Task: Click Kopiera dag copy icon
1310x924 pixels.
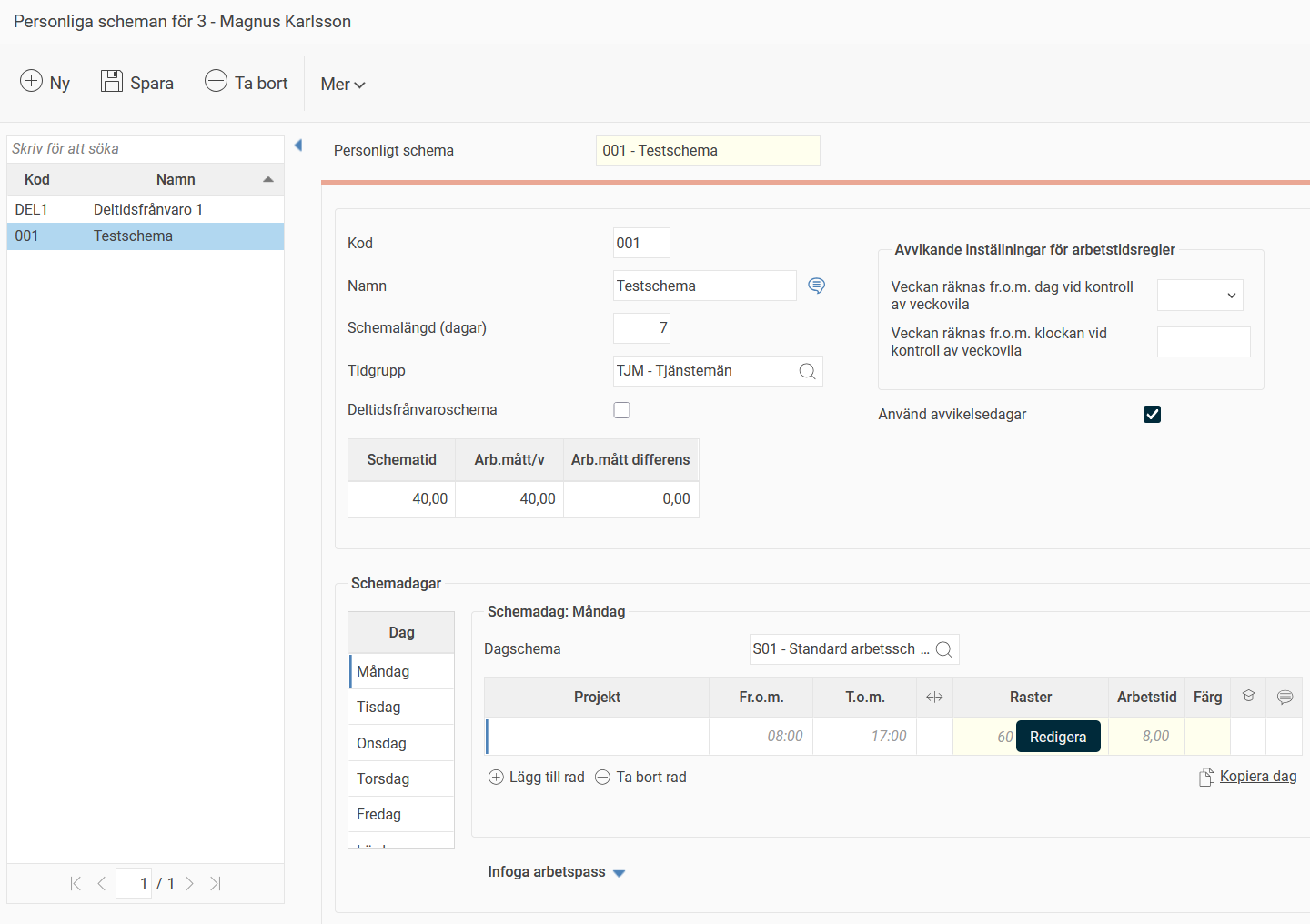Action: point(1206,777)
